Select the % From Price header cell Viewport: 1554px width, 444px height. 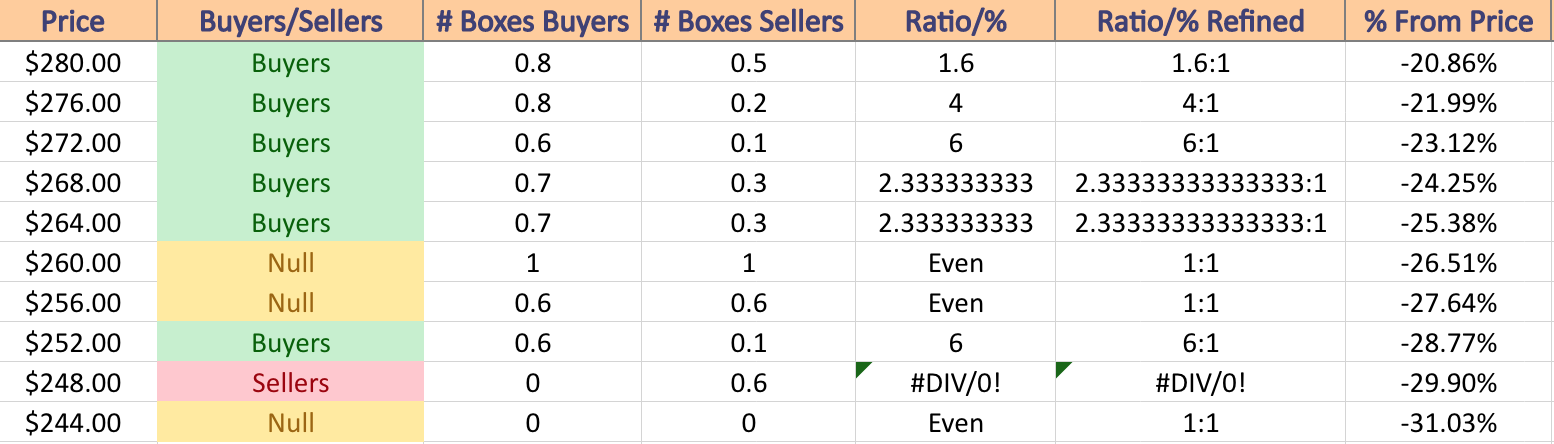tap(1450, 21)
